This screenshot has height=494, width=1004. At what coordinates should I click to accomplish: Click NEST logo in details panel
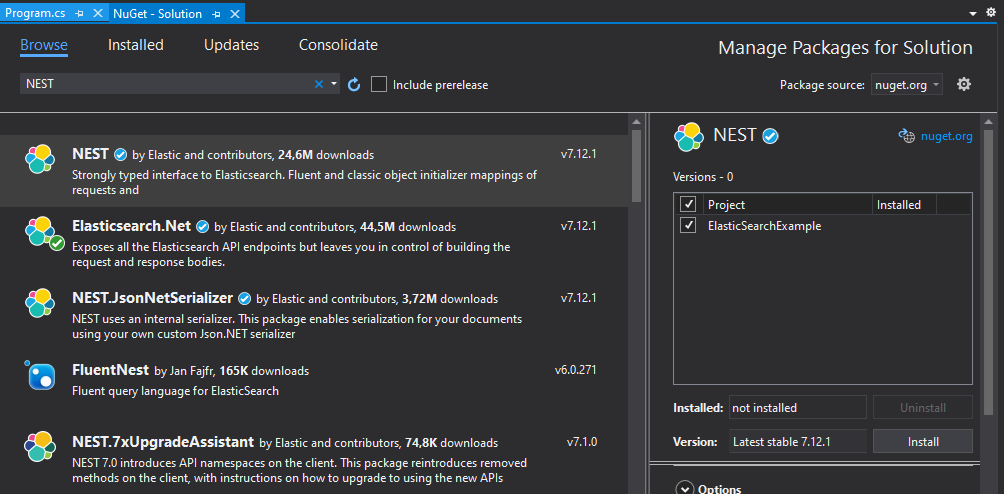point(690,137)
